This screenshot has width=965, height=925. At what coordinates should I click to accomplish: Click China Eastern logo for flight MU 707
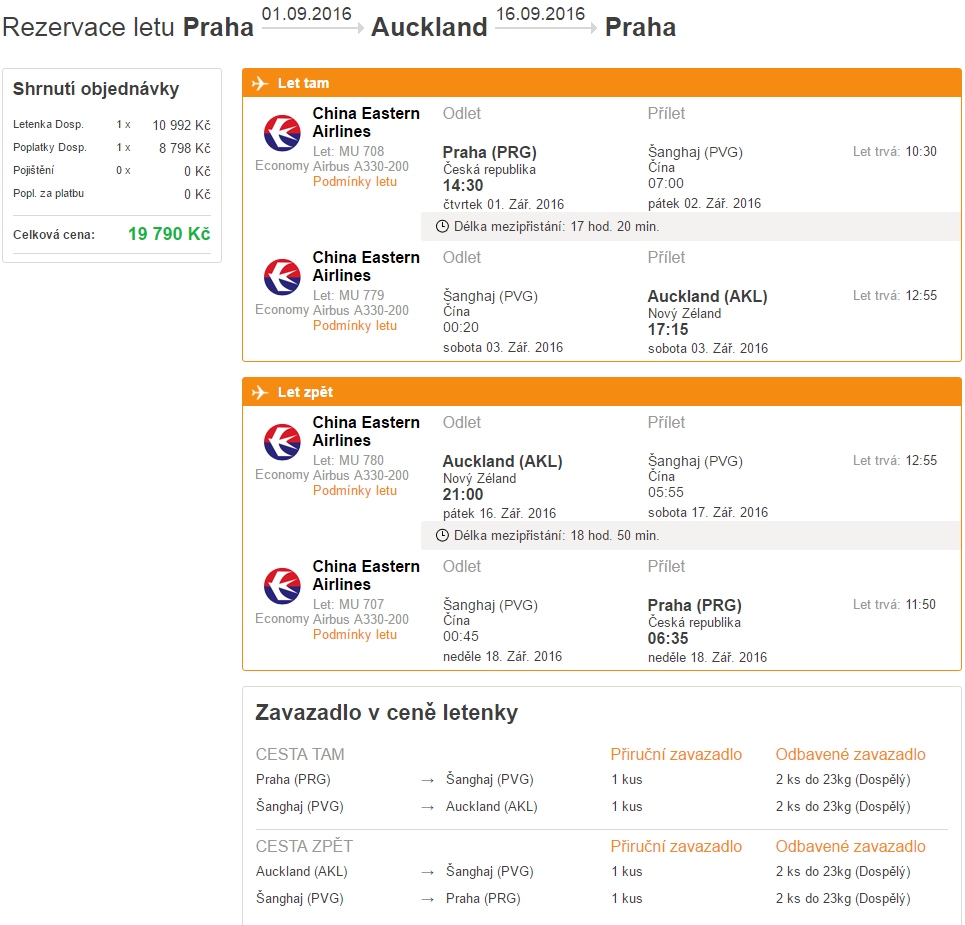282,585
